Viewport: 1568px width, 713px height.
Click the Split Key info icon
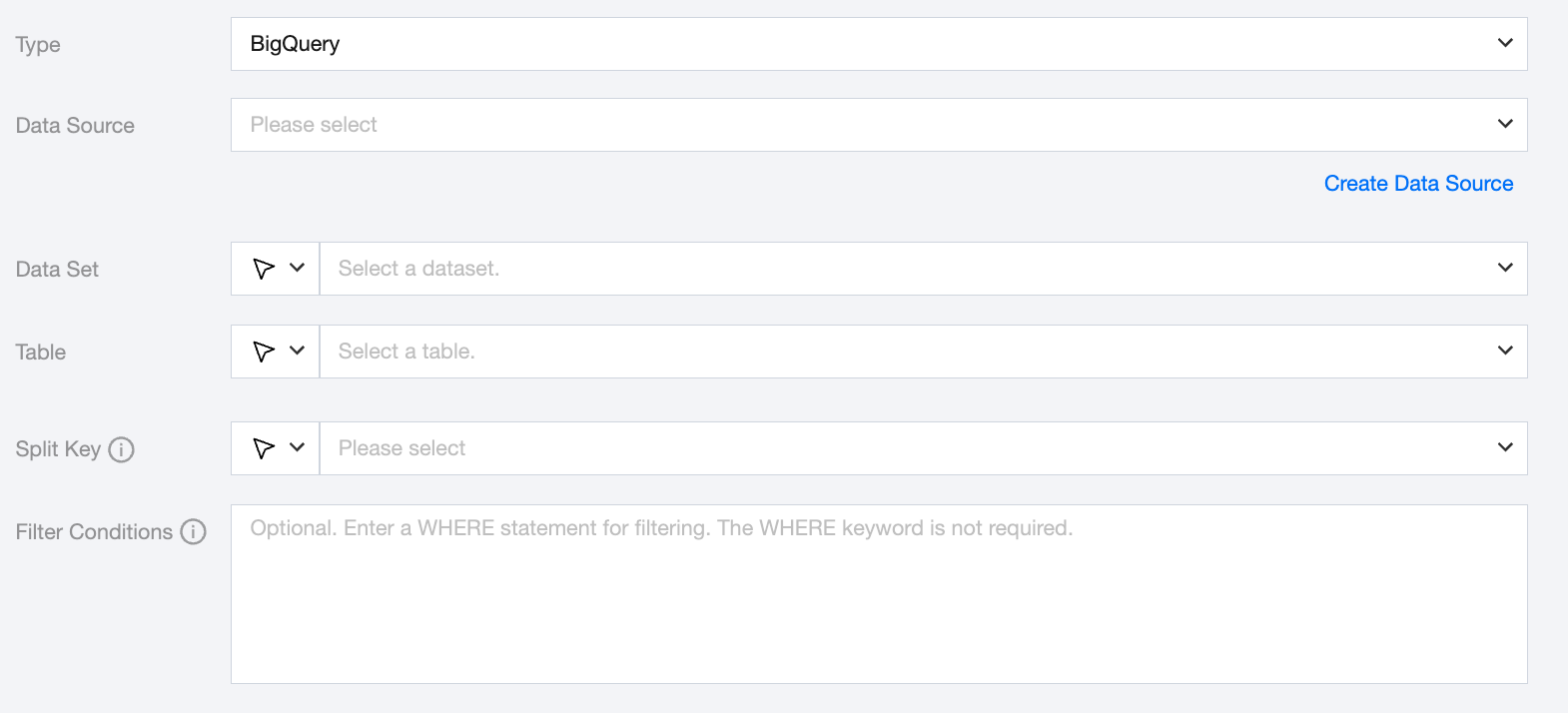tap(121, 449)
